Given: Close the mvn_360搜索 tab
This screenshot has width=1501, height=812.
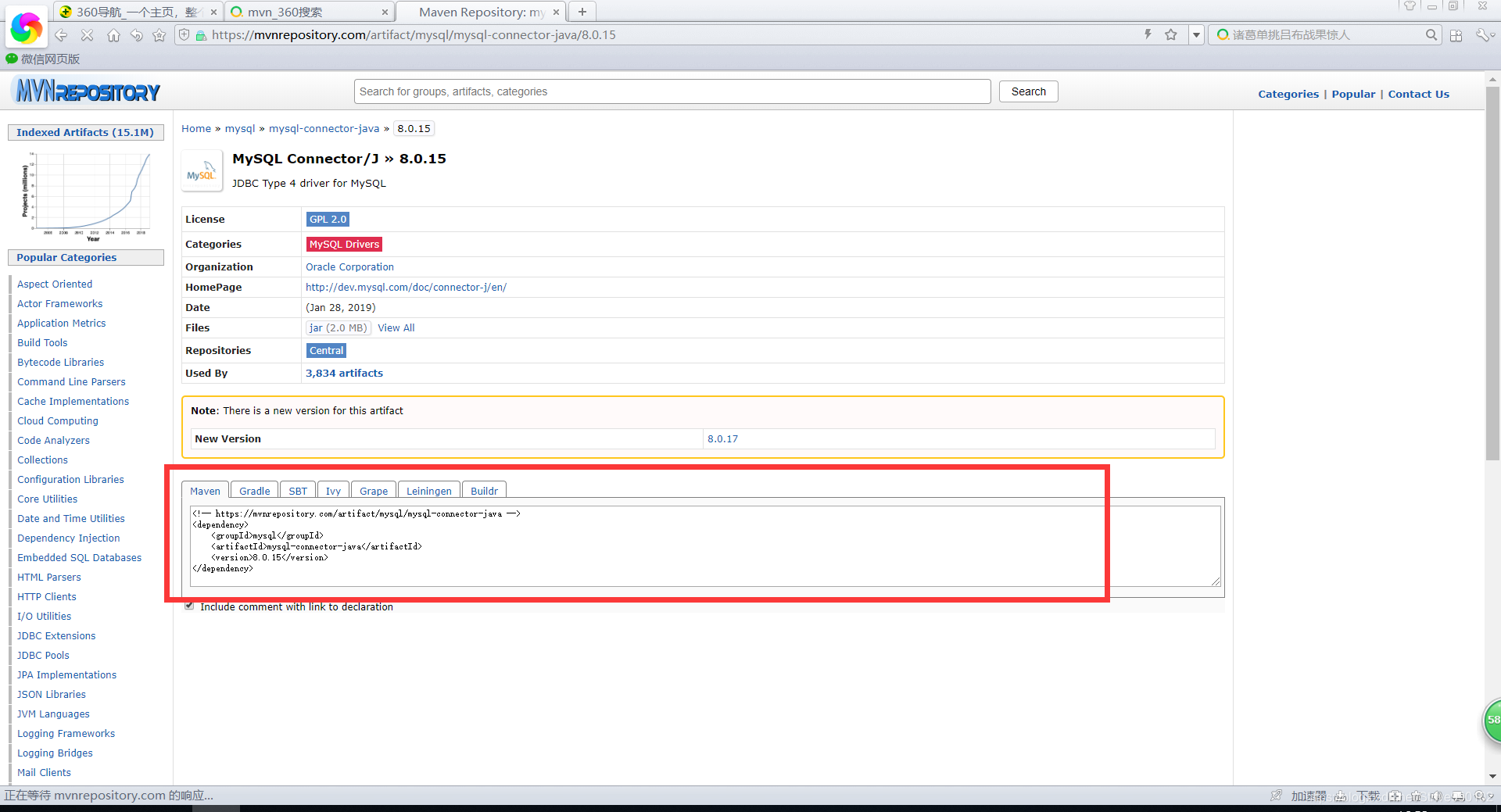Looking at the screenshot, I should coord(385,13).
